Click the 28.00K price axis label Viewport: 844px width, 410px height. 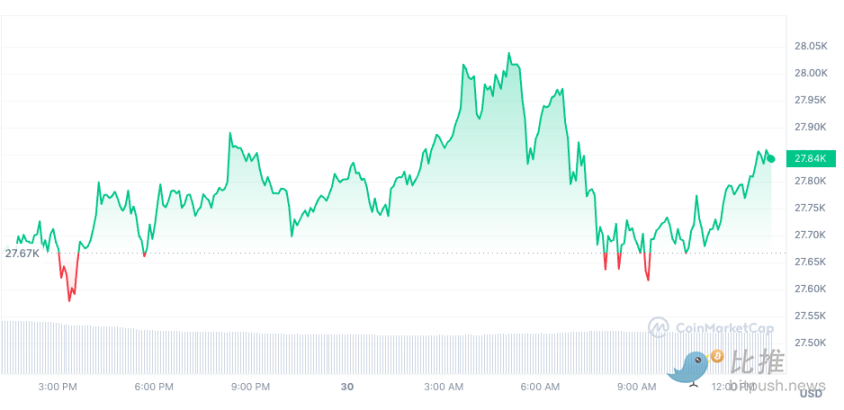pyautogui.click(x=811, y=73)
